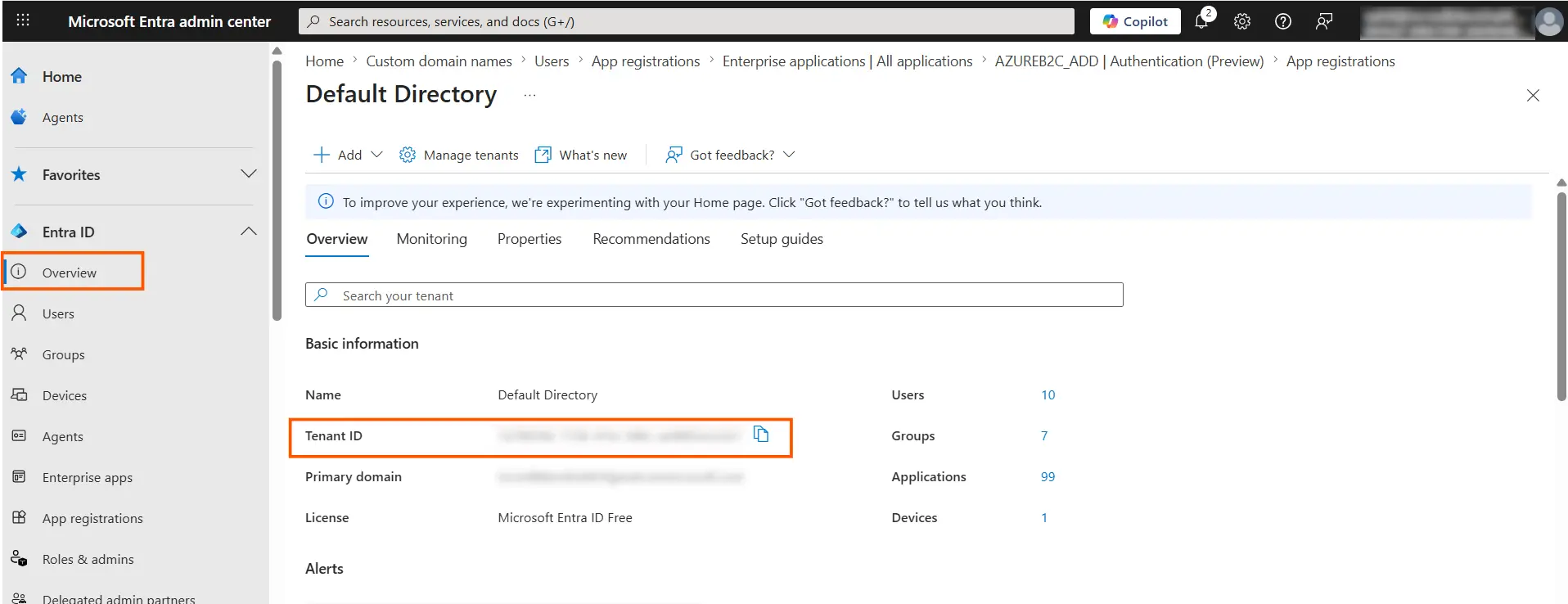Open the Devices count 1 link
Screen dimensions: 1568x604
coord(1044,518)
